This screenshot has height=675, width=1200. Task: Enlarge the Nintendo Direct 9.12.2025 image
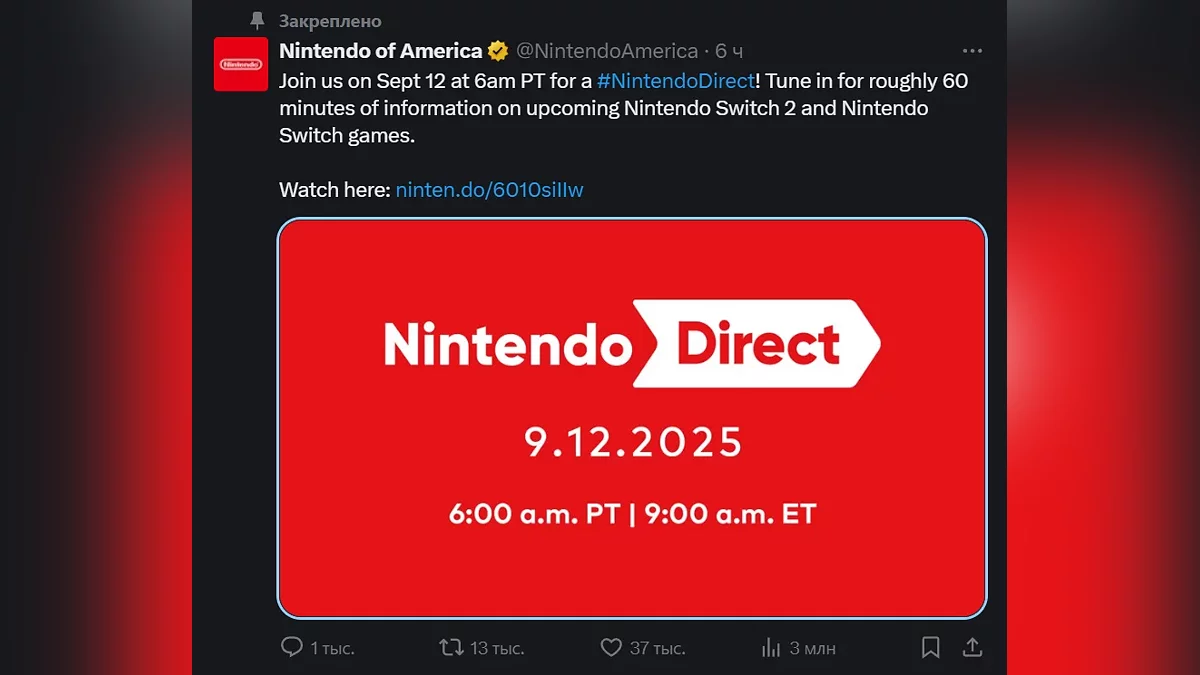coord(632,417)
